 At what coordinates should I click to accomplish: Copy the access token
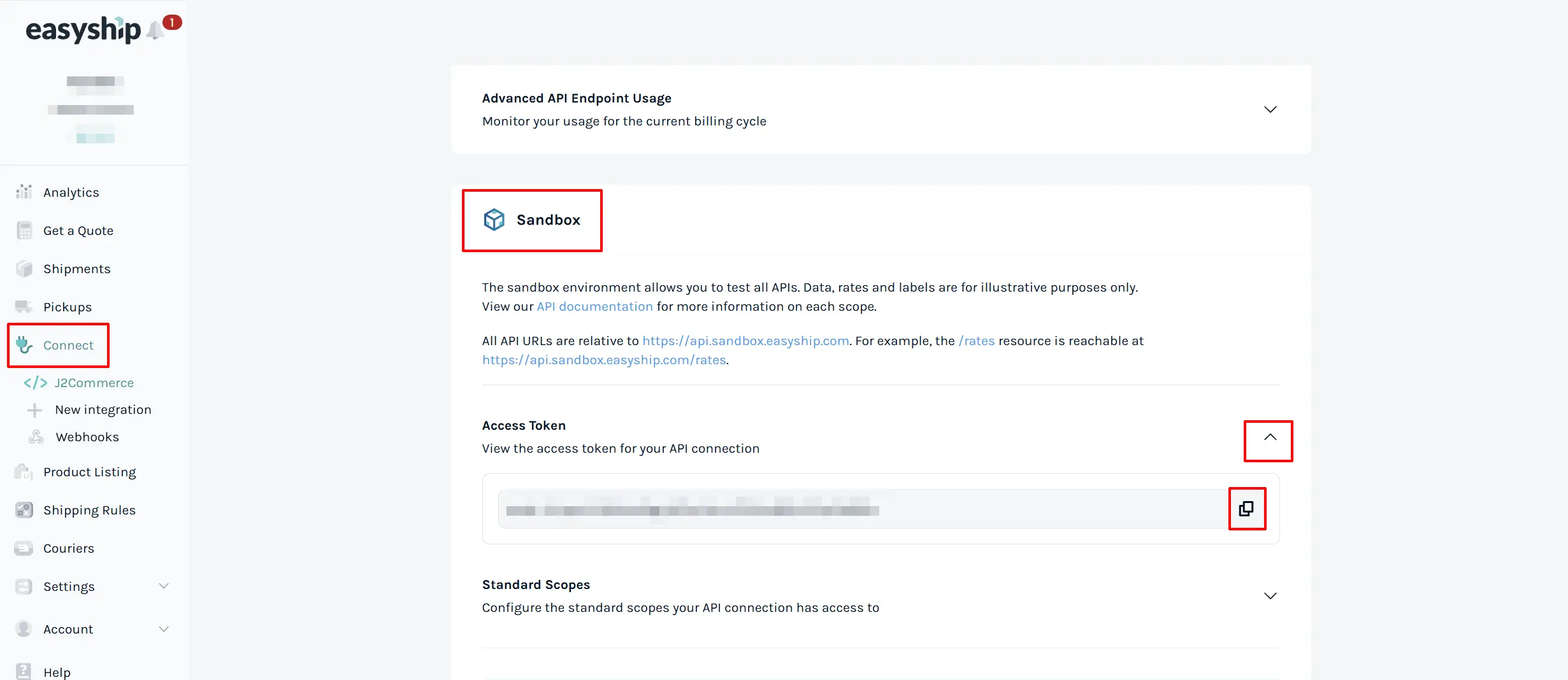point(1246,509)
